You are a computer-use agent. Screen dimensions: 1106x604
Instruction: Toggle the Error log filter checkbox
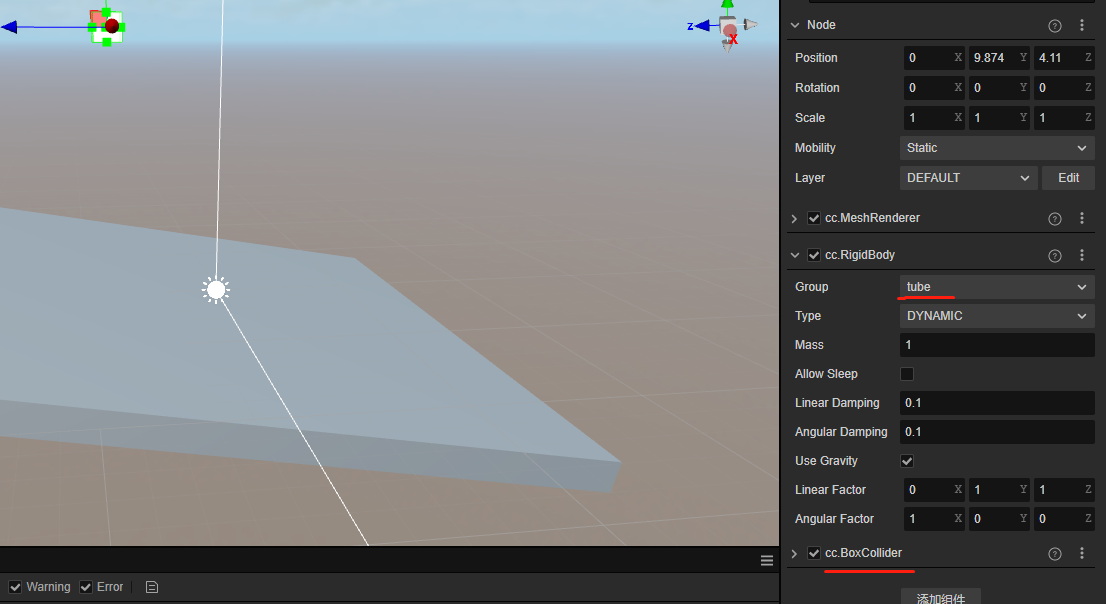pos(86,587)
